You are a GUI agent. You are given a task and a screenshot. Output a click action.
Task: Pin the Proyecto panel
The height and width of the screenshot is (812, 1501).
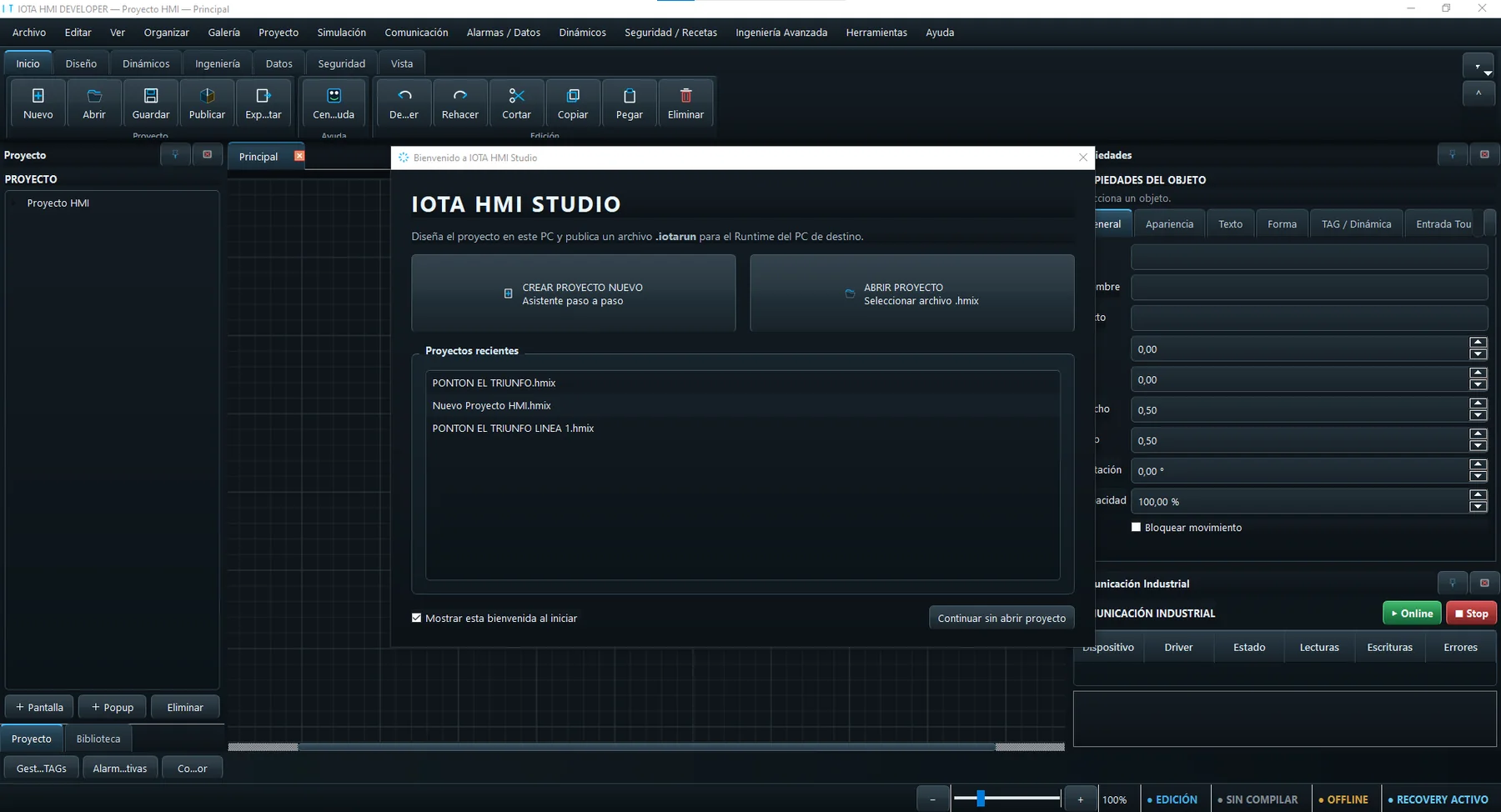[x=175, y=154]
